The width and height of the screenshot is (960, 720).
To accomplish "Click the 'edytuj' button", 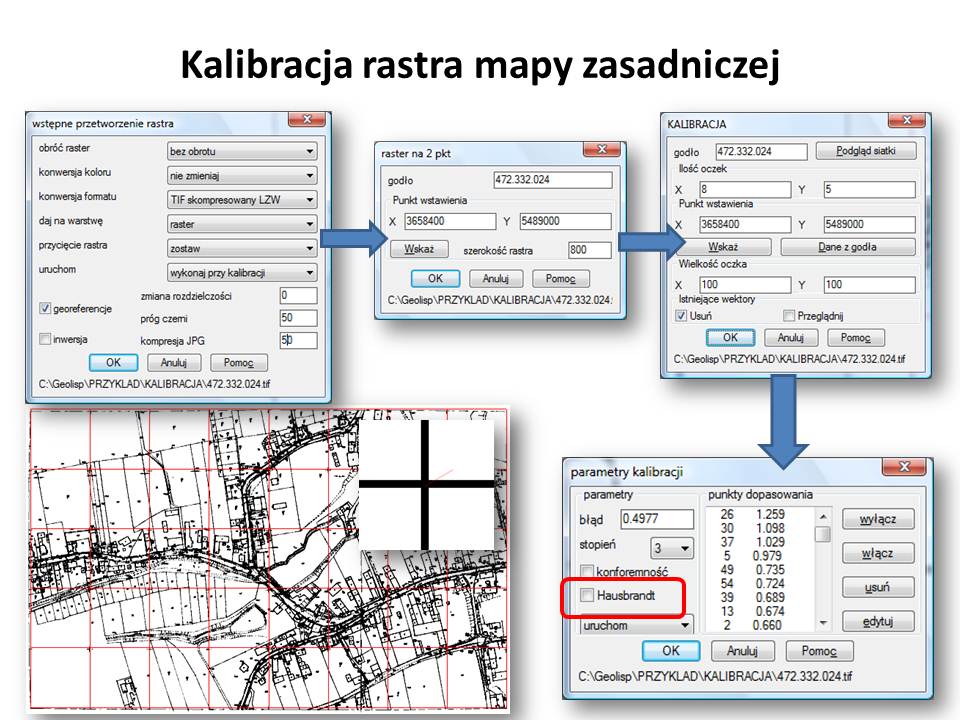I will (878, 622).
